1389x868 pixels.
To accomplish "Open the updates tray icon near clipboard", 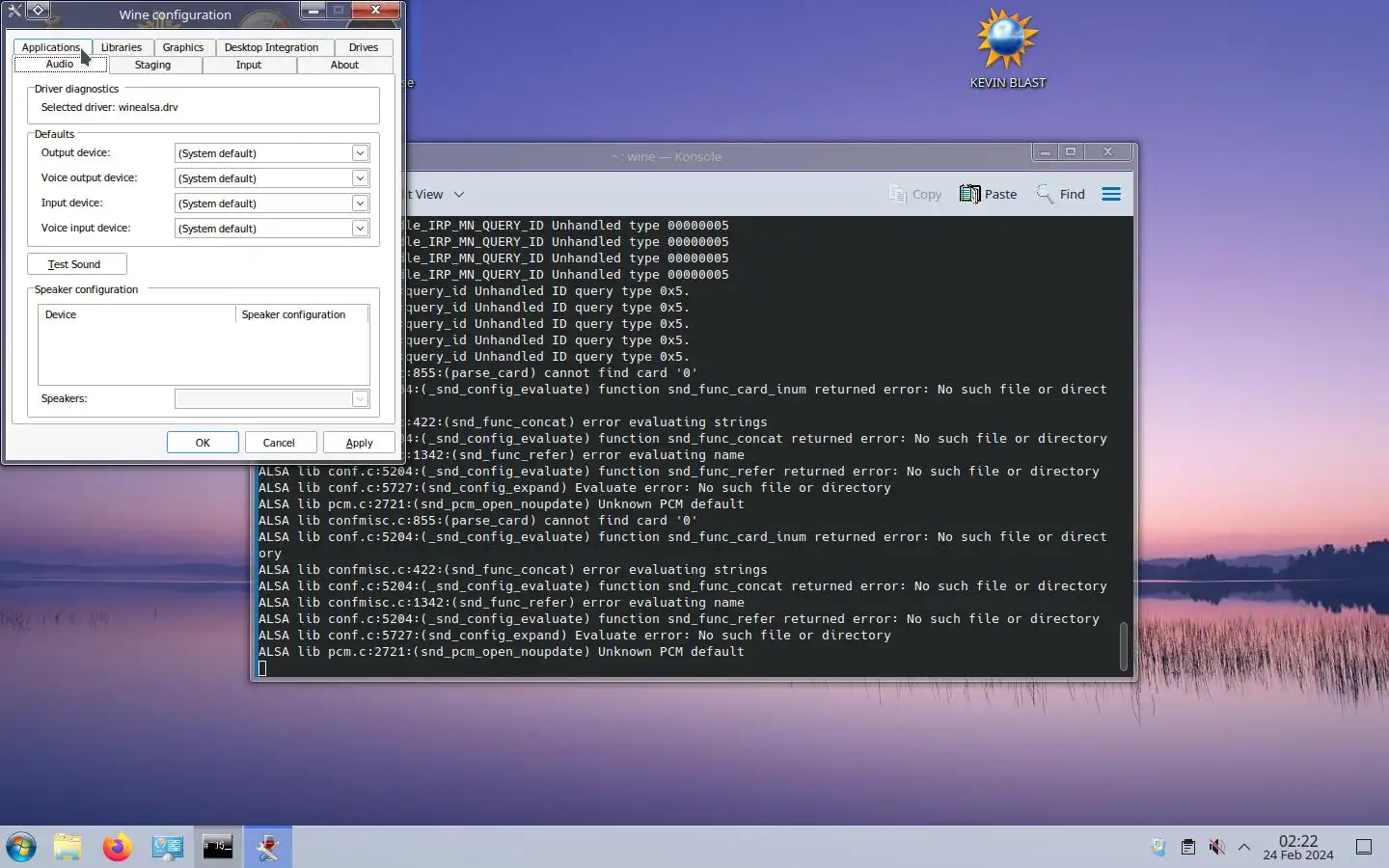I will point(1159,847).
